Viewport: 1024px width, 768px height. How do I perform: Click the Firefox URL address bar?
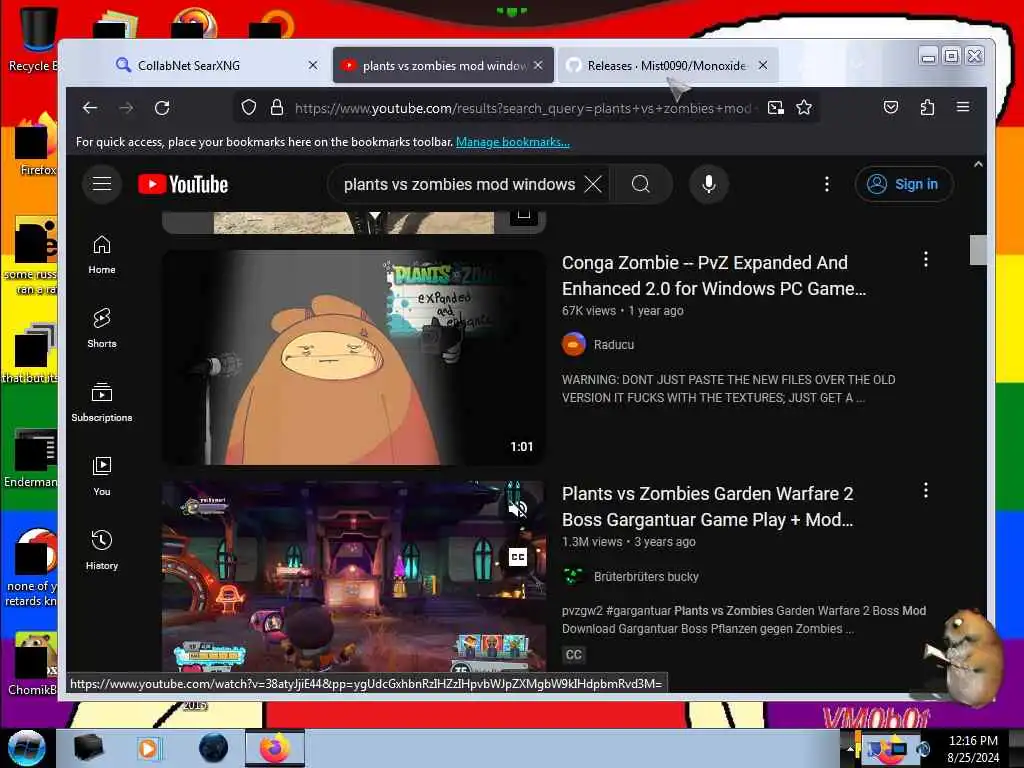522,108
